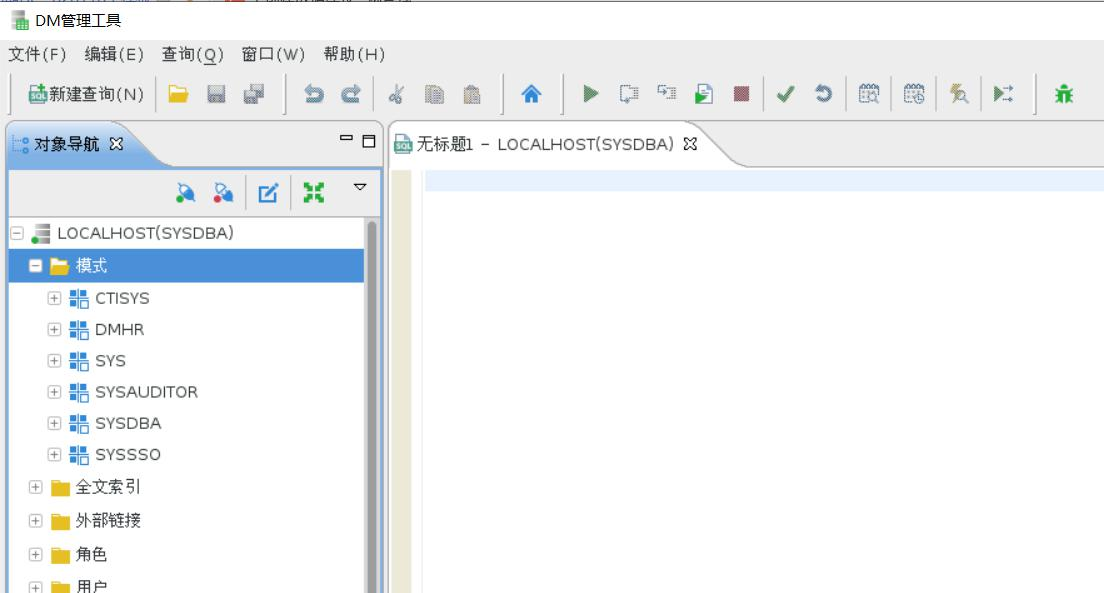Click the execute script file icon

[703, 94]
